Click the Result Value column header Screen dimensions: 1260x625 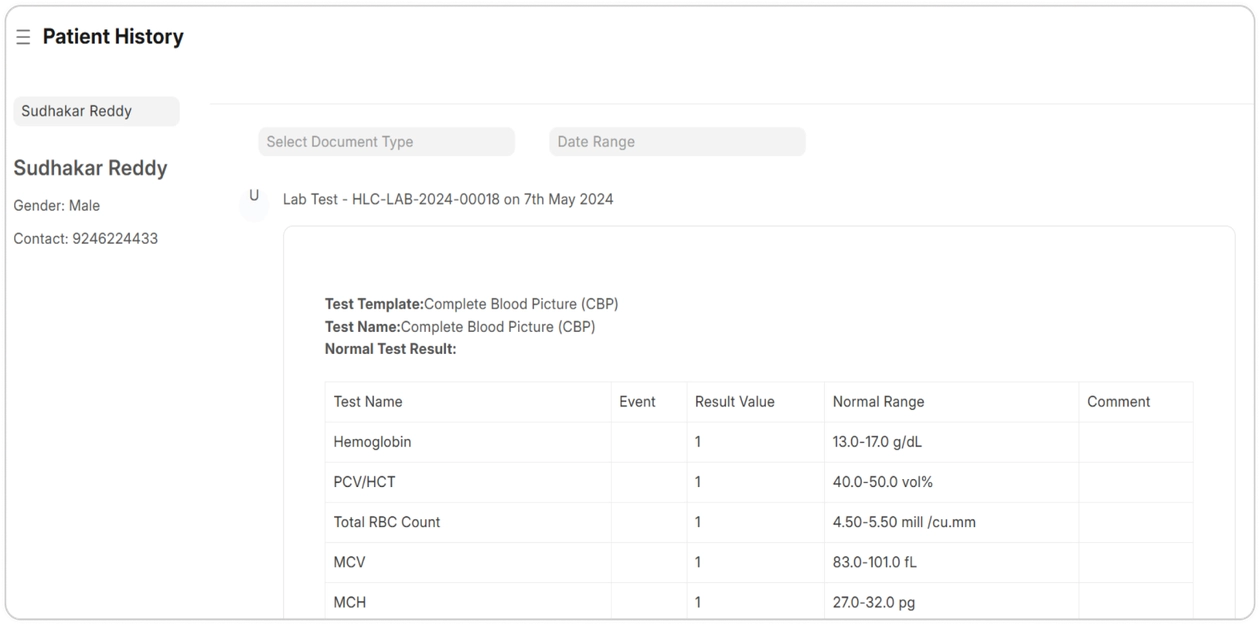(735, 402)
